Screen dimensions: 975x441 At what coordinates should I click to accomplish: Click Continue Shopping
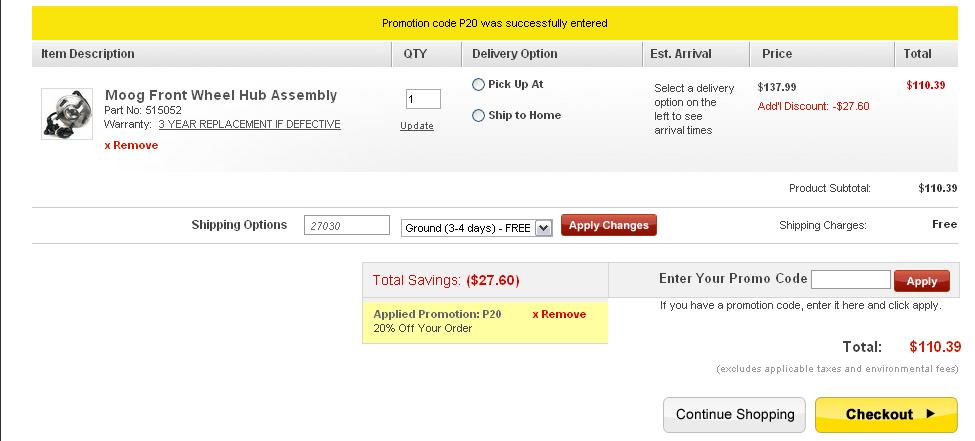[734, 414]
